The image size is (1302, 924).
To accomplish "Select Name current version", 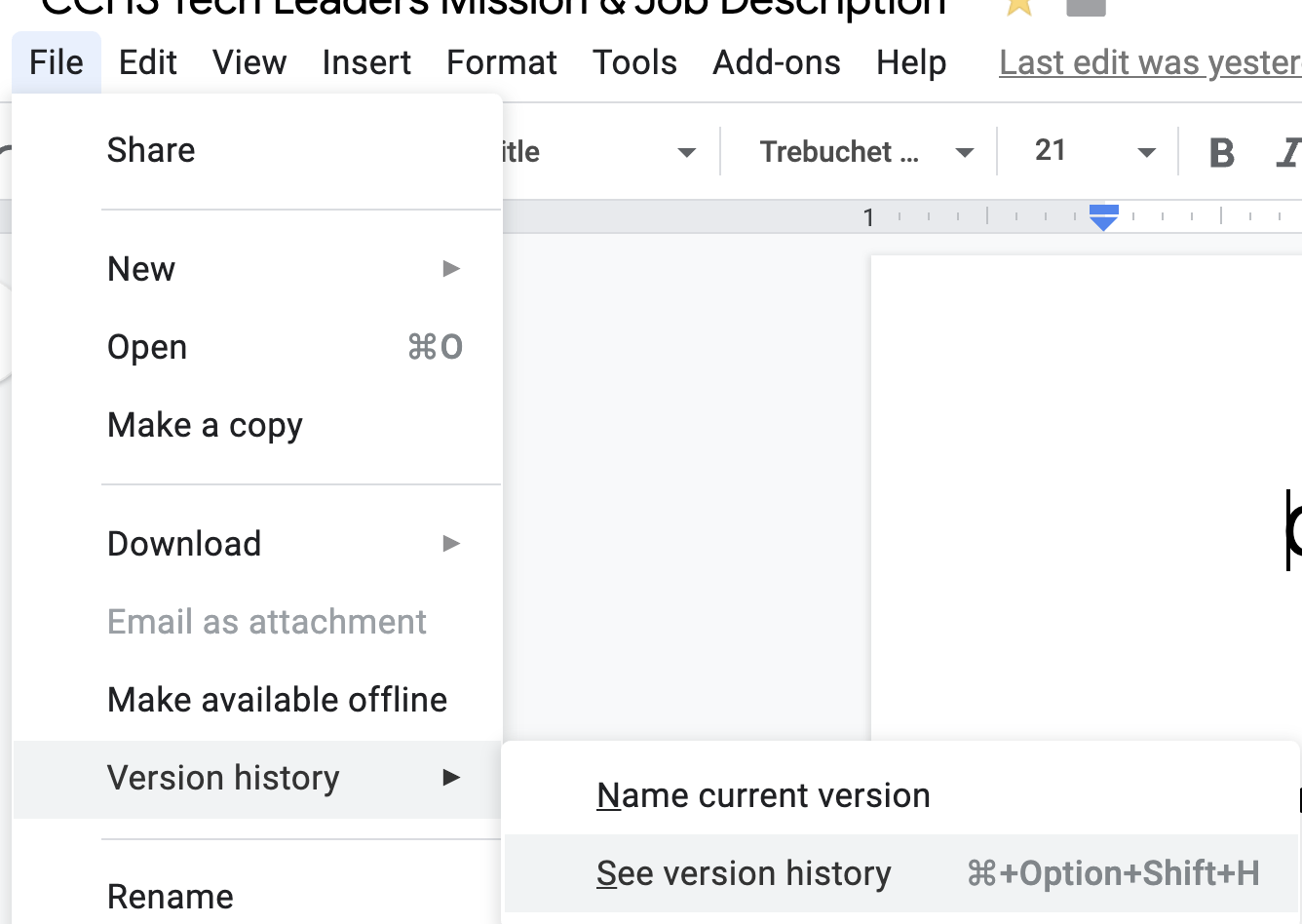I will (763, 795).
